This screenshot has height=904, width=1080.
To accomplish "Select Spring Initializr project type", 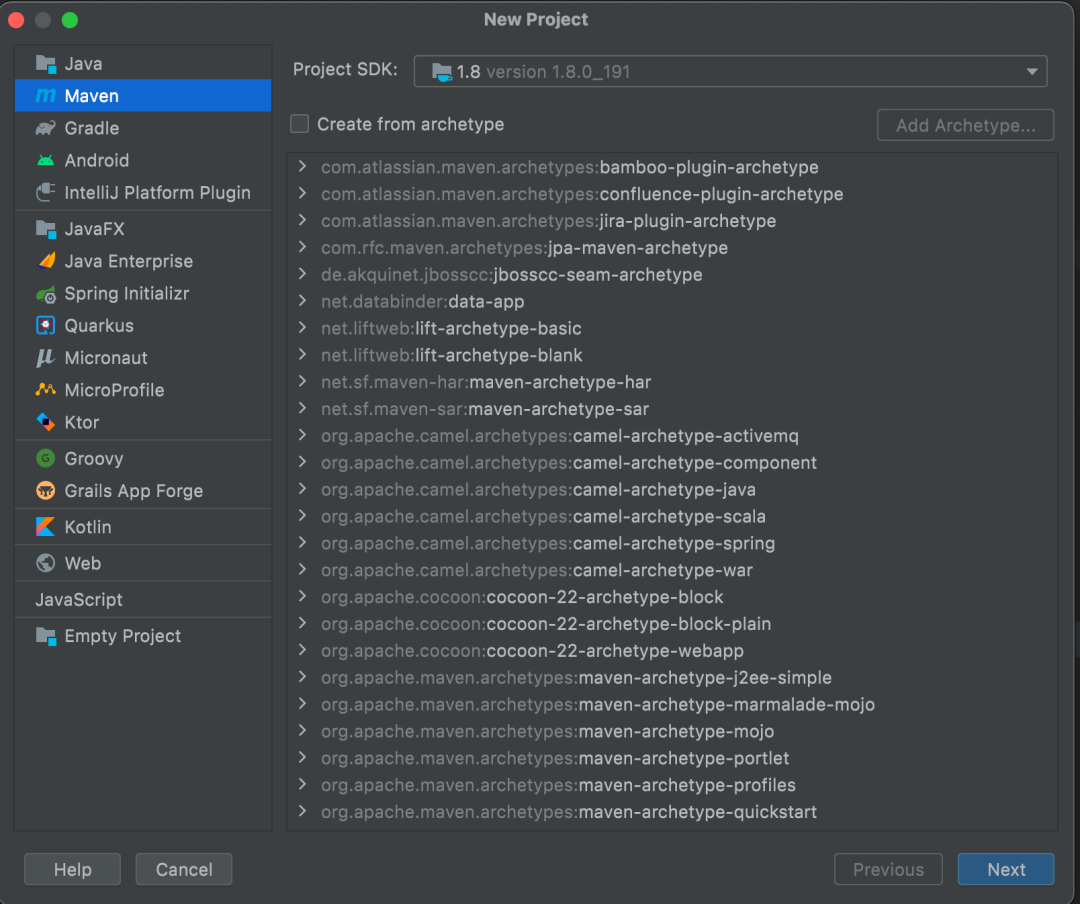I will tap(143, 294).
